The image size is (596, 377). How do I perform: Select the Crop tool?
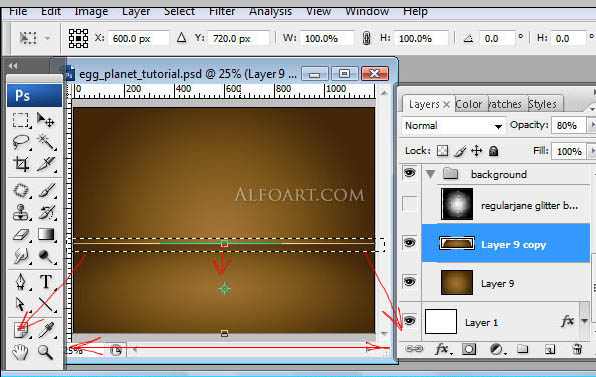point(21,164)
